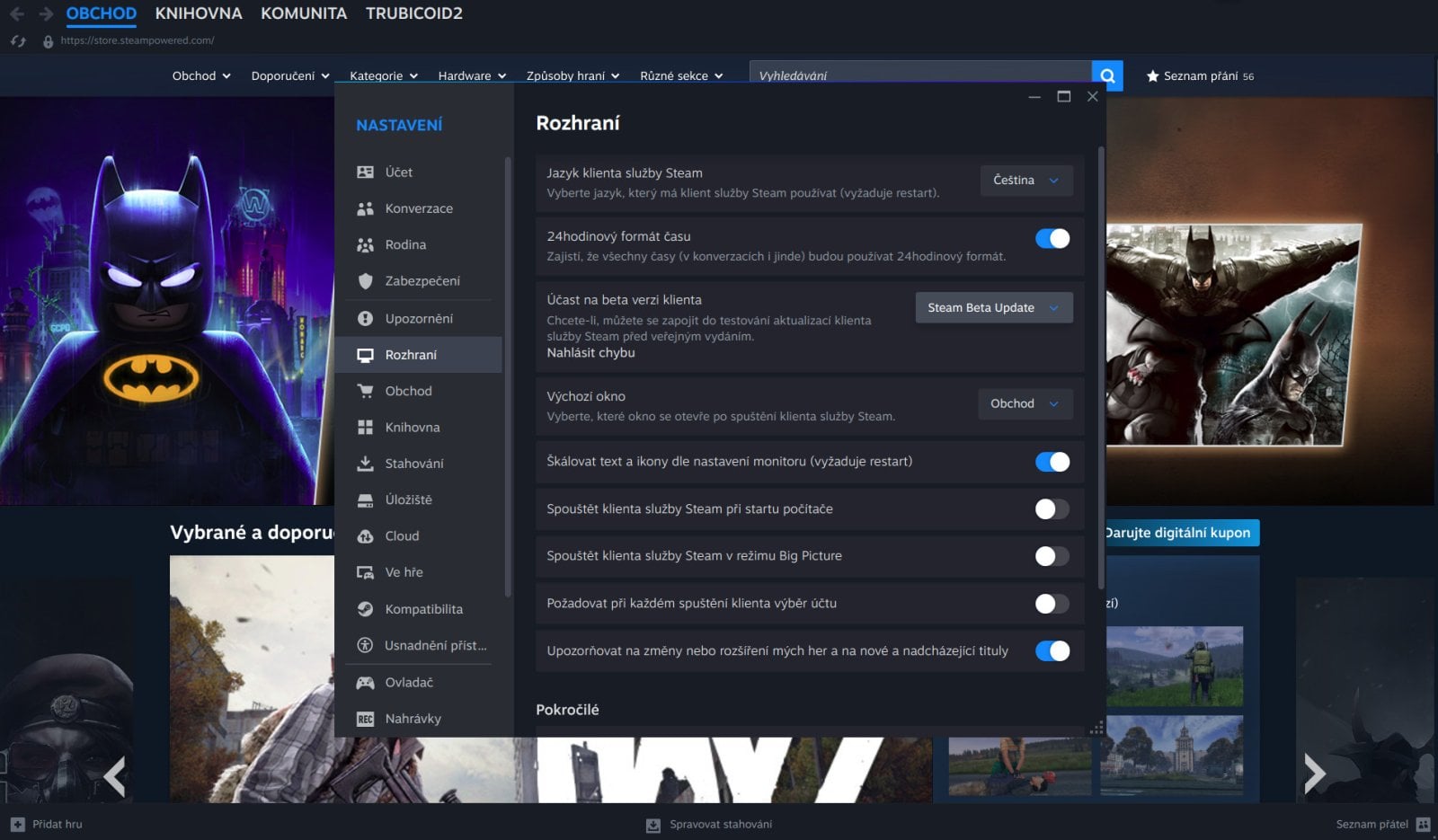Click the blue search magnifier button
Viewport: 1438px width, 840px height.
click(x=1107, y=76)
